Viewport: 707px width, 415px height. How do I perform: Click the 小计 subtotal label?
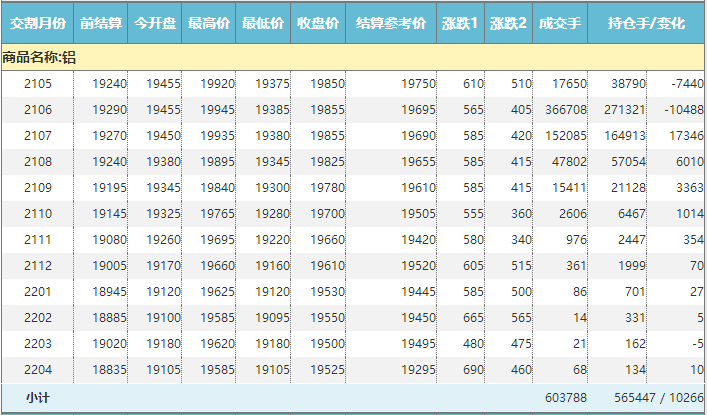[38, 397]
